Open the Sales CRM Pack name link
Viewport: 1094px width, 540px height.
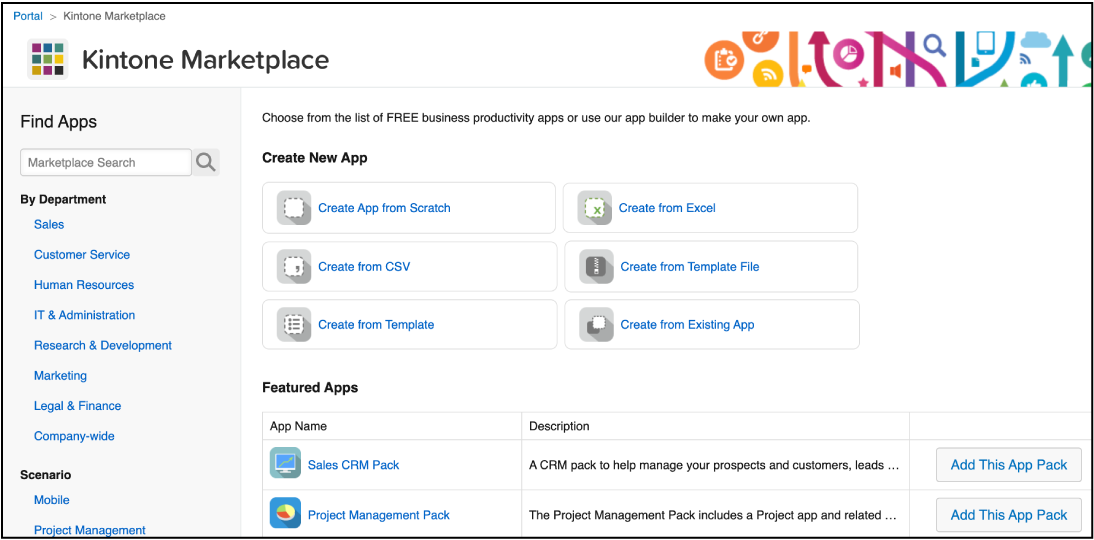pyautogui.click(x=353, y=465)
